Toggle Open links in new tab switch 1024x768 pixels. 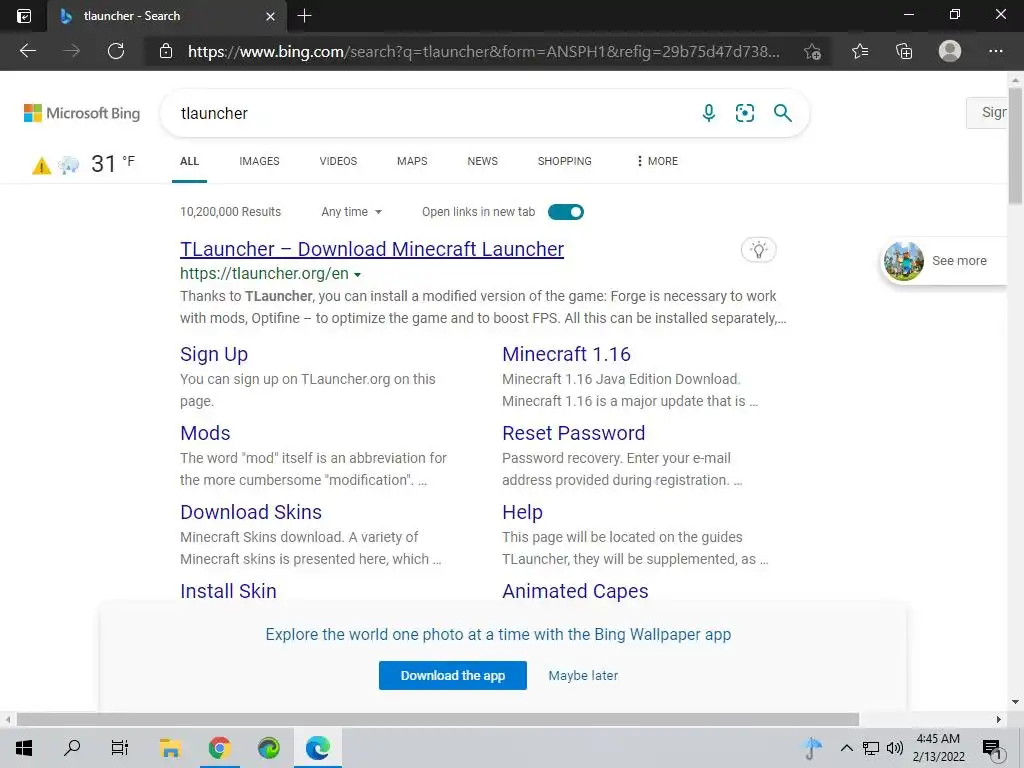click(x=566, y=212)
